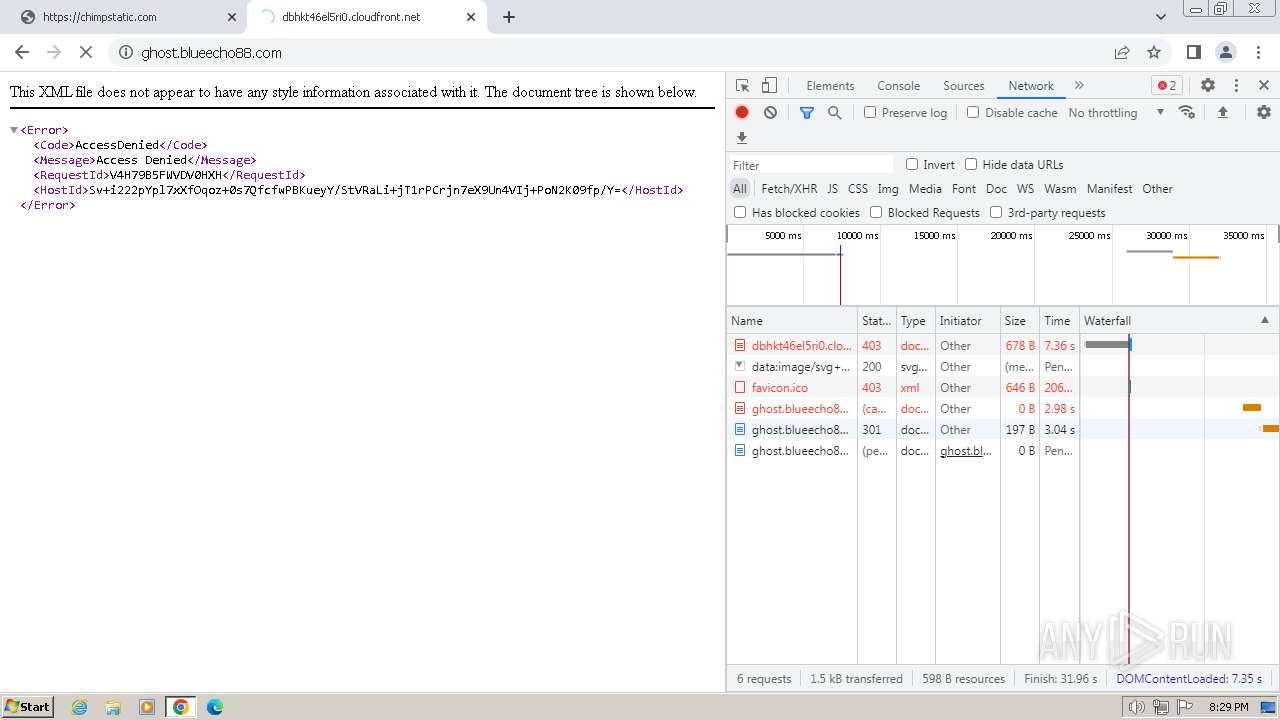This screenshot has width=1280, height=720.
Task: Share this page icon in address bar
Action: pos(1122,52)
